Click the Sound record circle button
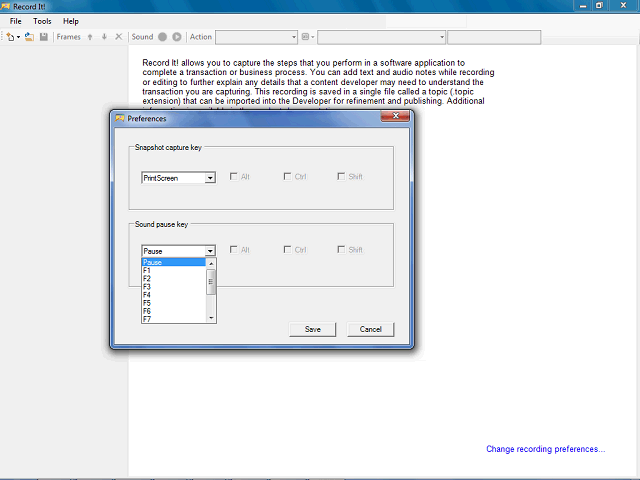The image size is (640, 480). click(x=162, y=37)
